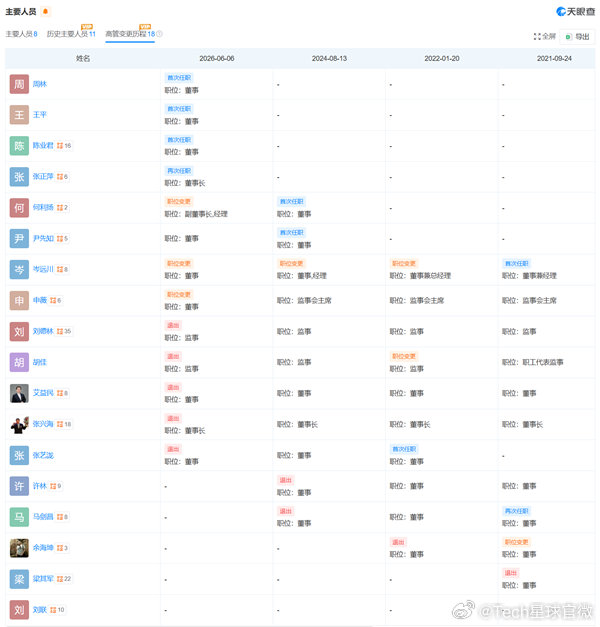This screenshot has height=627, width=600.
Task: Open the 历史主要人员 11 tab
Action: tap(71, 34)
